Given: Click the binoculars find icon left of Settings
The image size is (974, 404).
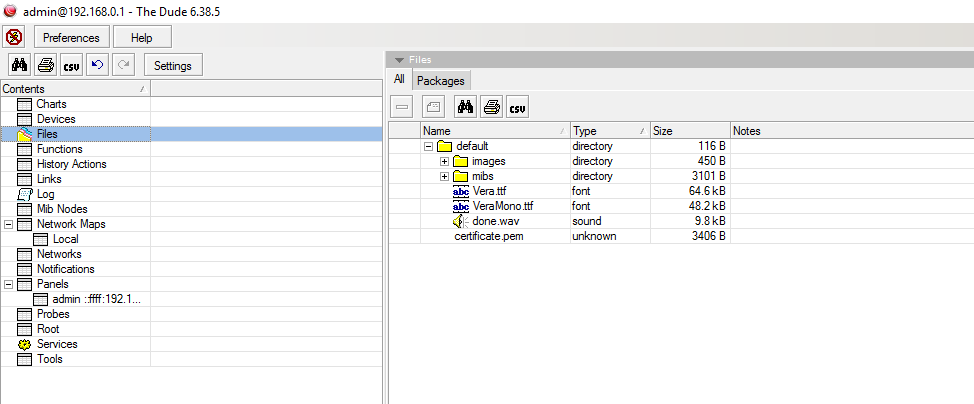Looking at the screenshot, I should pyautogui.click(x=19, y=65).
